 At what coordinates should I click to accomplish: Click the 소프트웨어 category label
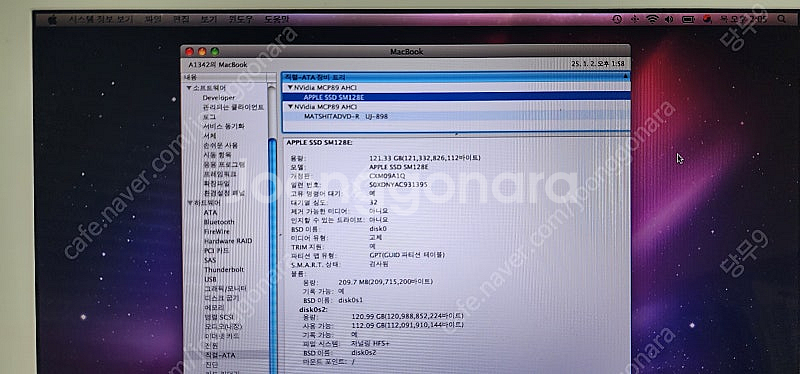point(208,88)
